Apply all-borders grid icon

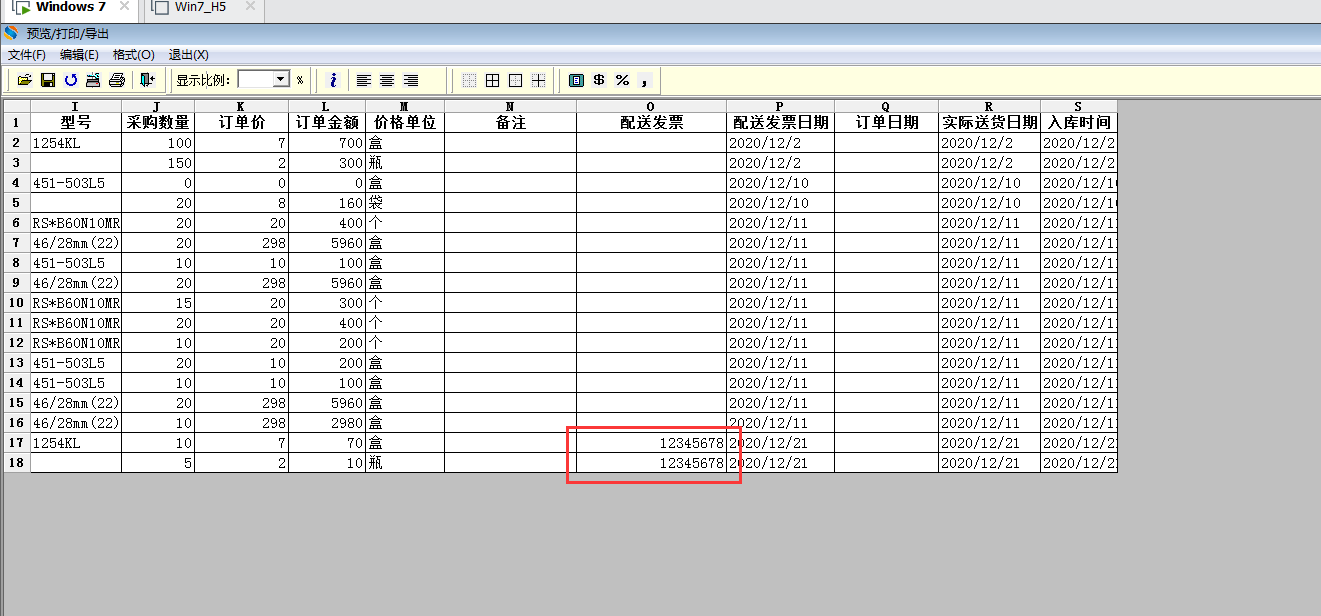492,80
